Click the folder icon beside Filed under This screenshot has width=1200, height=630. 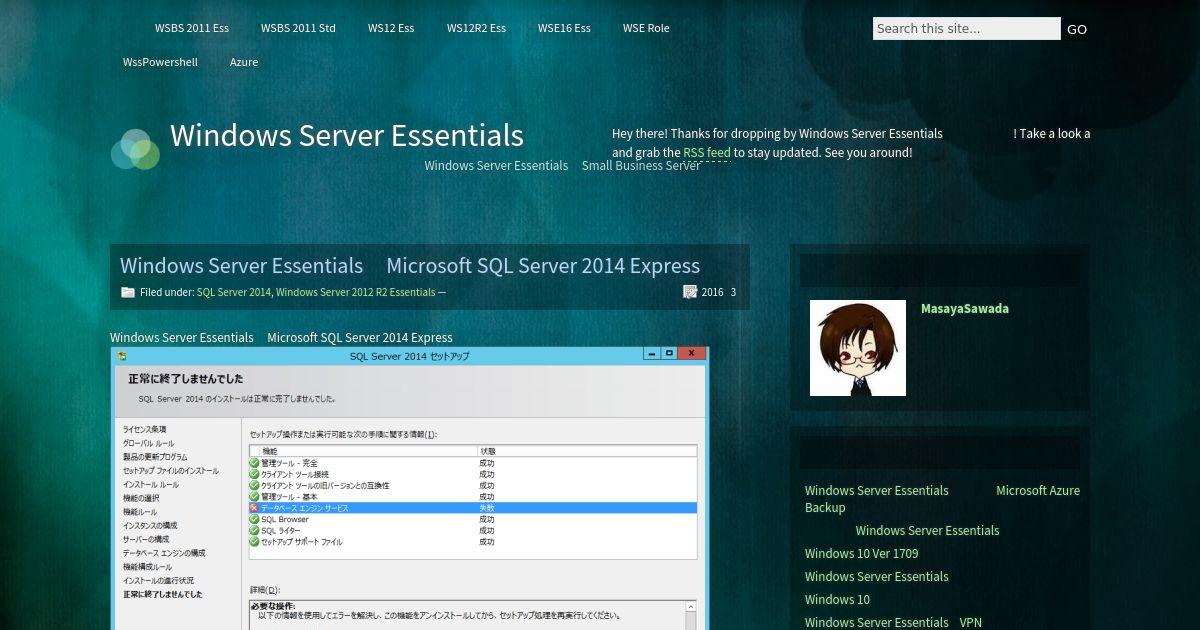pyautogui.click(x=128, y=292)
